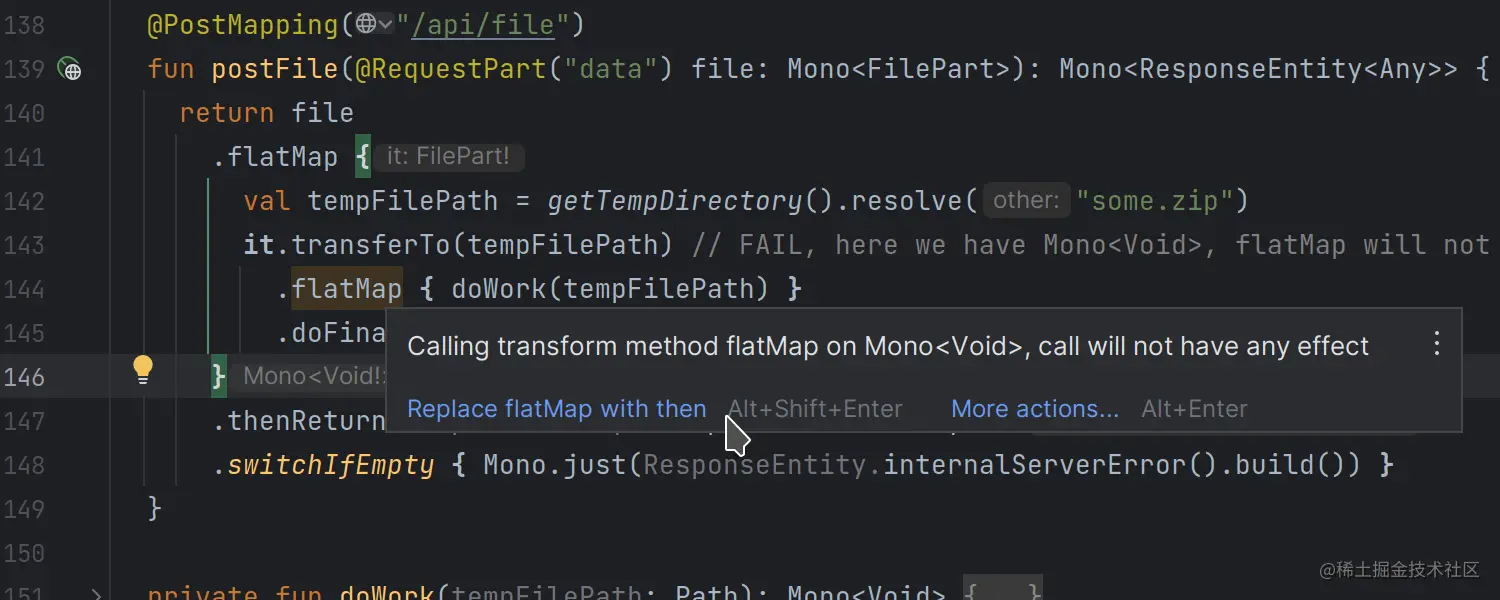1500x600 pixels.
Task: Click the popup inspection message text
Action: [x=888, y=346]
